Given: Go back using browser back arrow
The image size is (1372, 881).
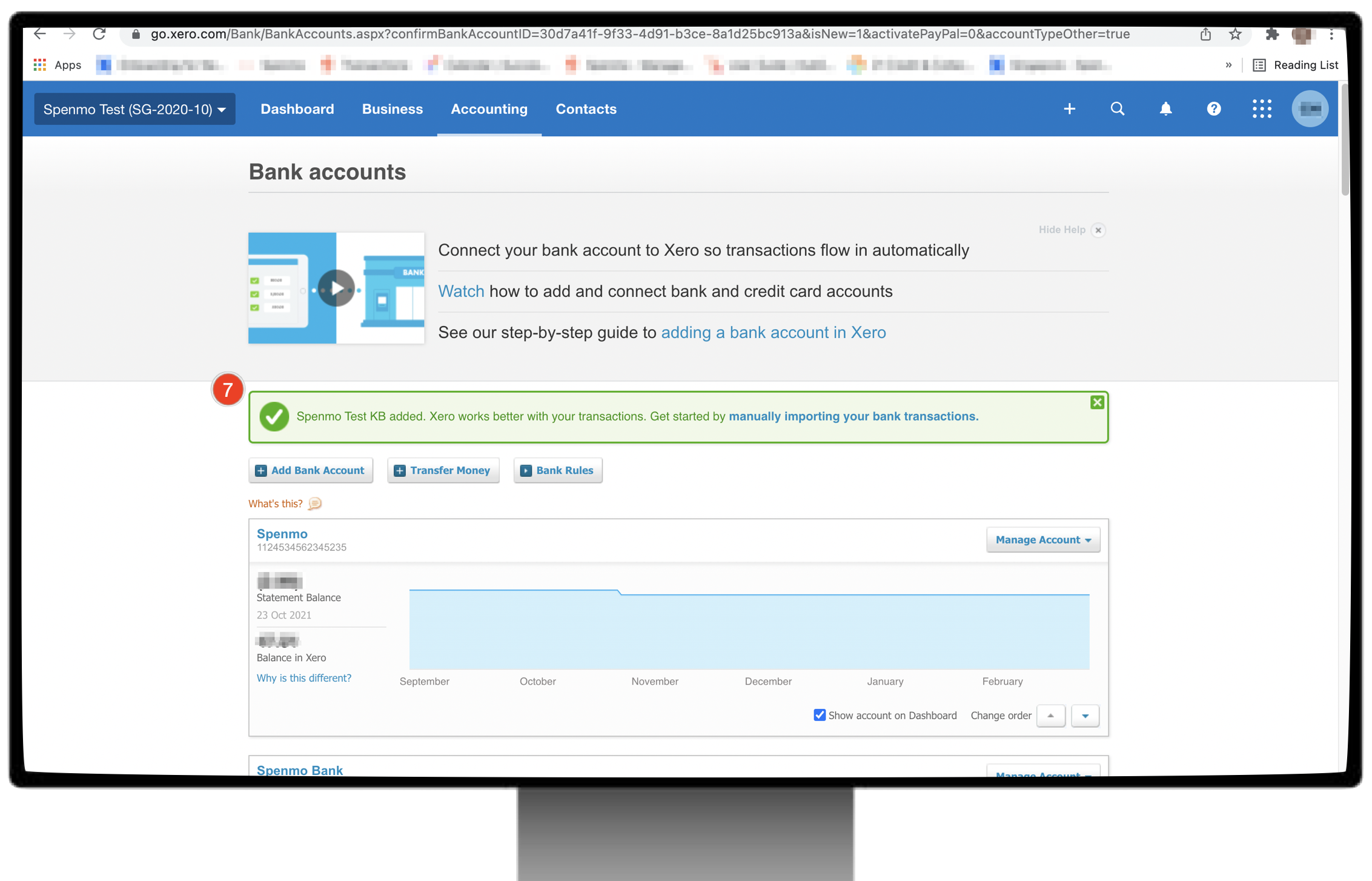Looking at the screenshot, I should point(40,35).
